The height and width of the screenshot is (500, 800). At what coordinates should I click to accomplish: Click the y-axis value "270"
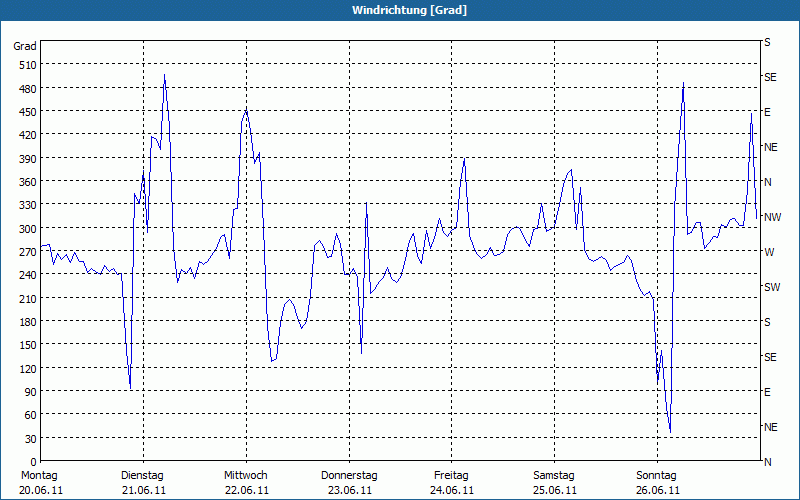tap(28, 252)
